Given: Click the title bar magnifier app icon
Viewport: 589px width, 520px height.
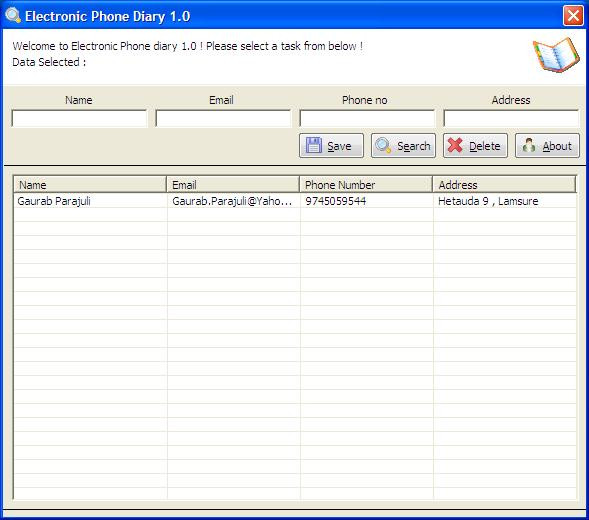Looking at the screenshot, I should click(13, 15).
